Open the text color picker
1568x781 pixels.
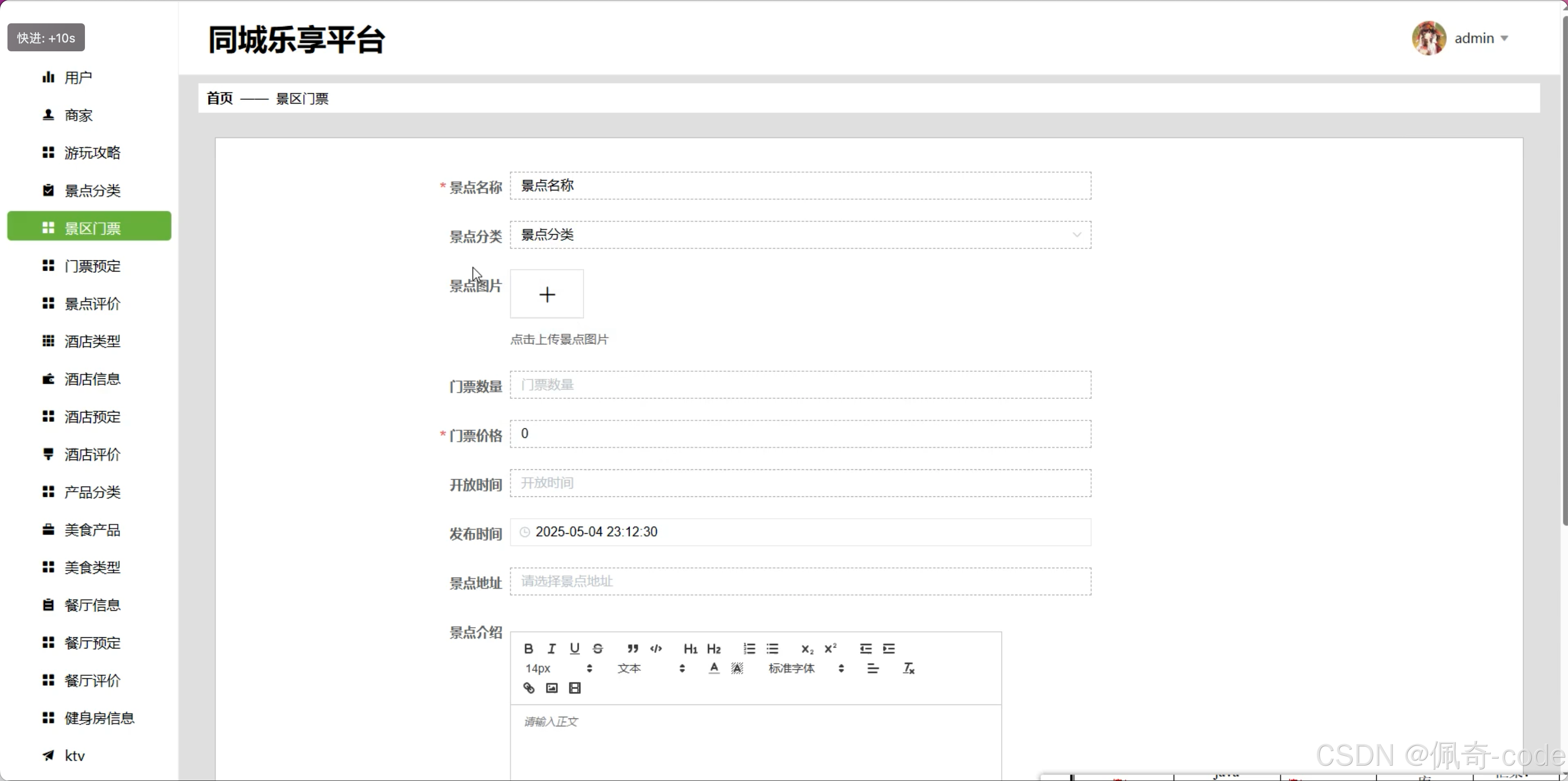[x=714, y=669]
